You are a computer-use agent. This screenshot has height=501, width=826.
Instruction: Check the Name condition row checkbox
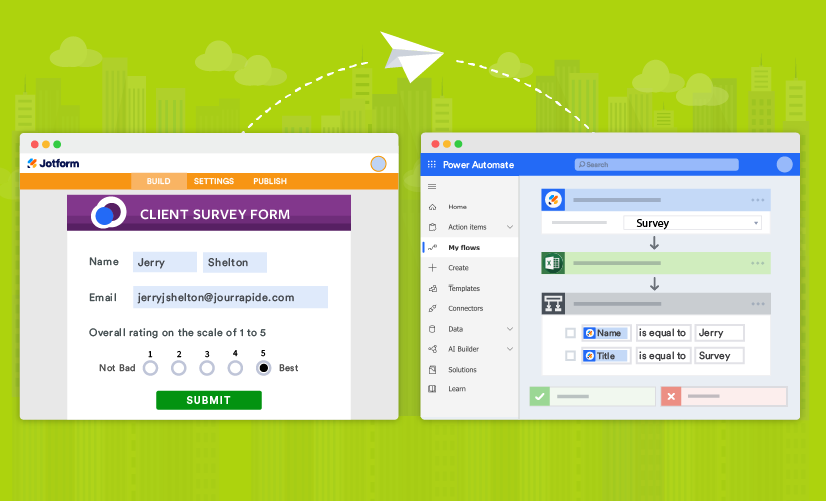click(x=570, y=333)
